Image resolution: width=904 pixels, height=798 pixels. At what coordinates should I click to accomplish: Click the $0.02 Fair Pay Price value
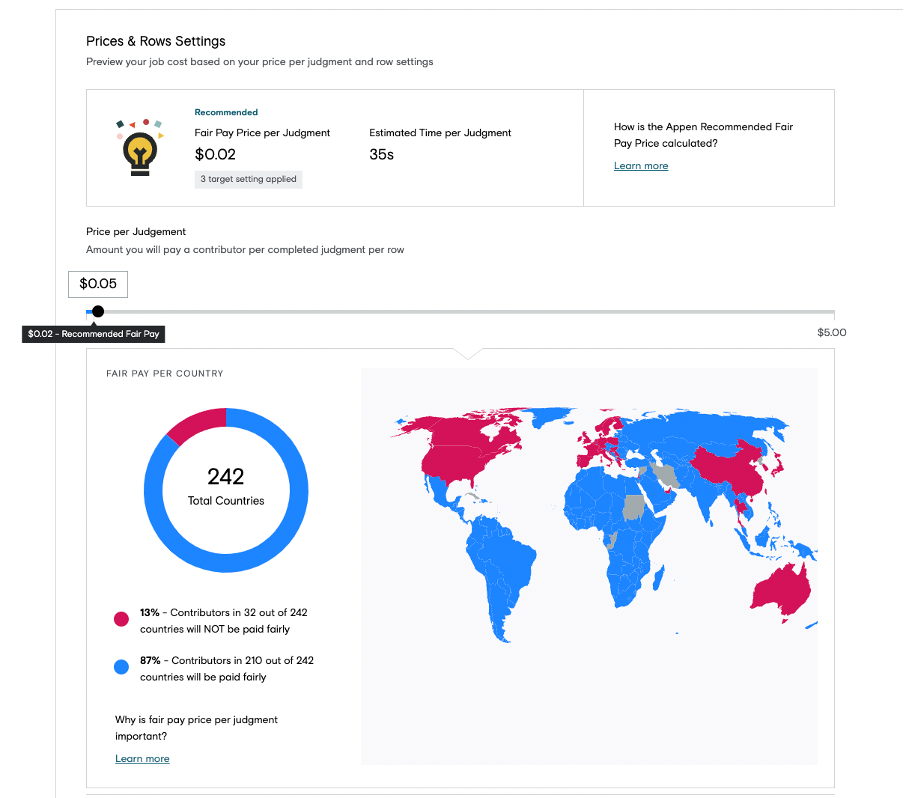tap(215, 155)
